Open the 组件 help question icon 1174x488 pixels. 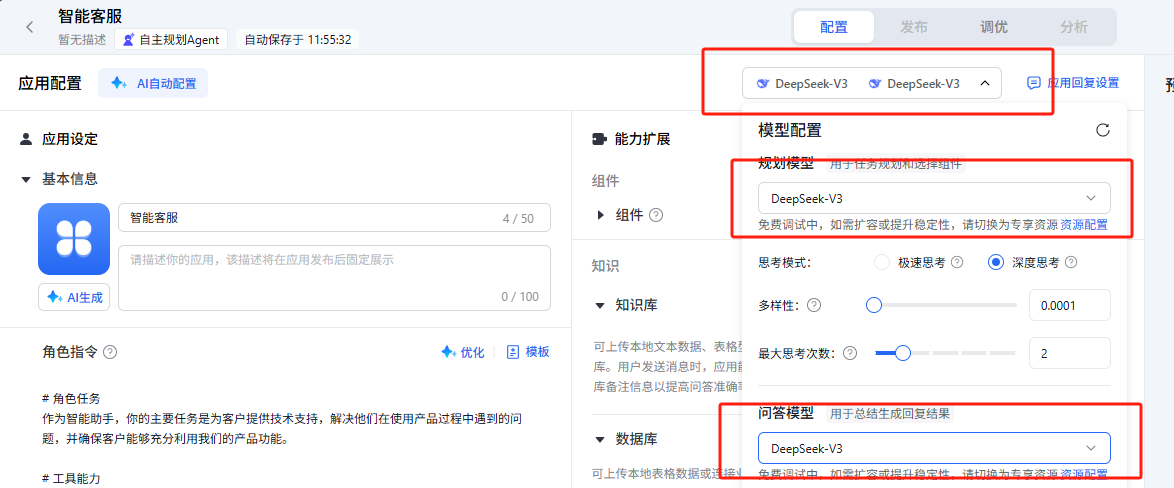point(657,216)
